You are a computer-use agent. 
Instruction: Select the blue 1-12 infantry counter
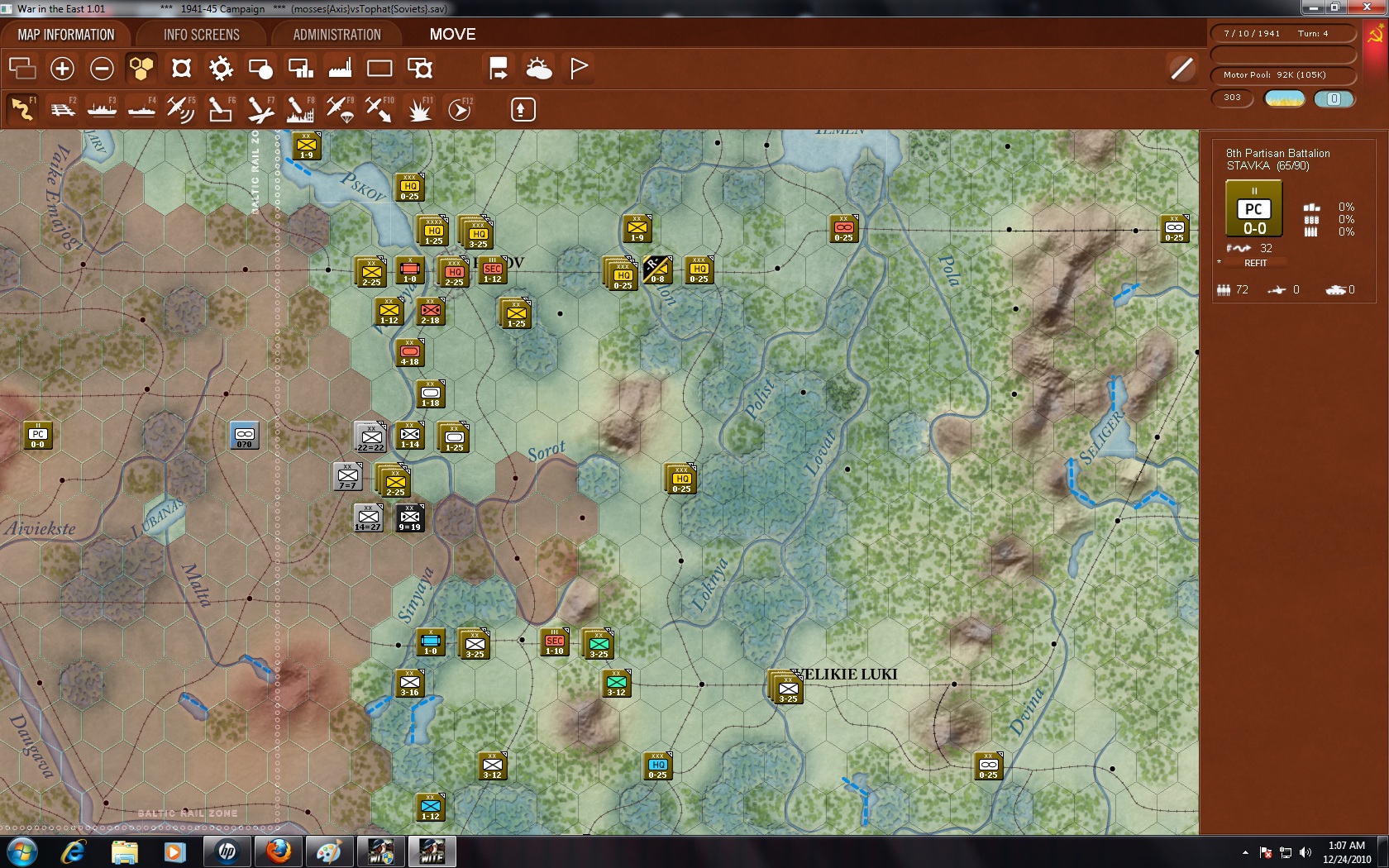point(431,807)
